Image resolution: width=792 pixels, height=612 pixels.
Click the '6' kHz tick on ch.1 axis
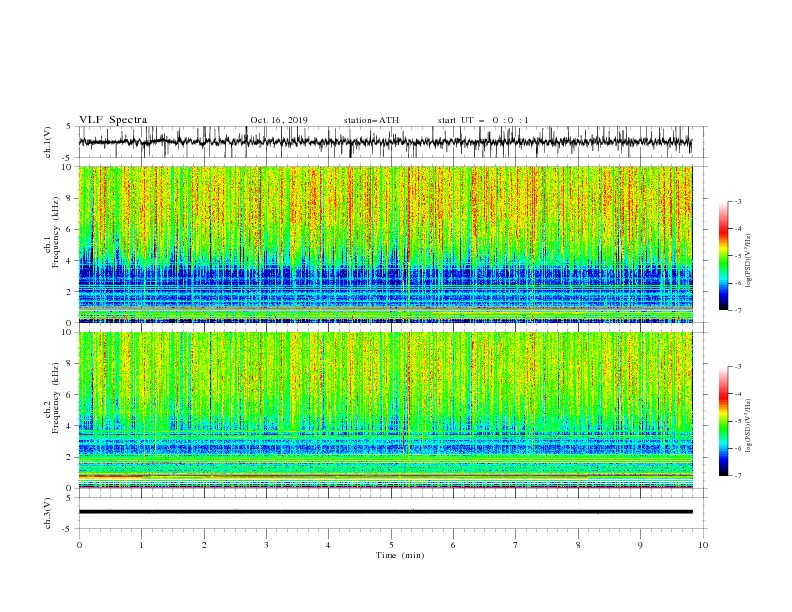pyautogui.click(x=70, y=230)
